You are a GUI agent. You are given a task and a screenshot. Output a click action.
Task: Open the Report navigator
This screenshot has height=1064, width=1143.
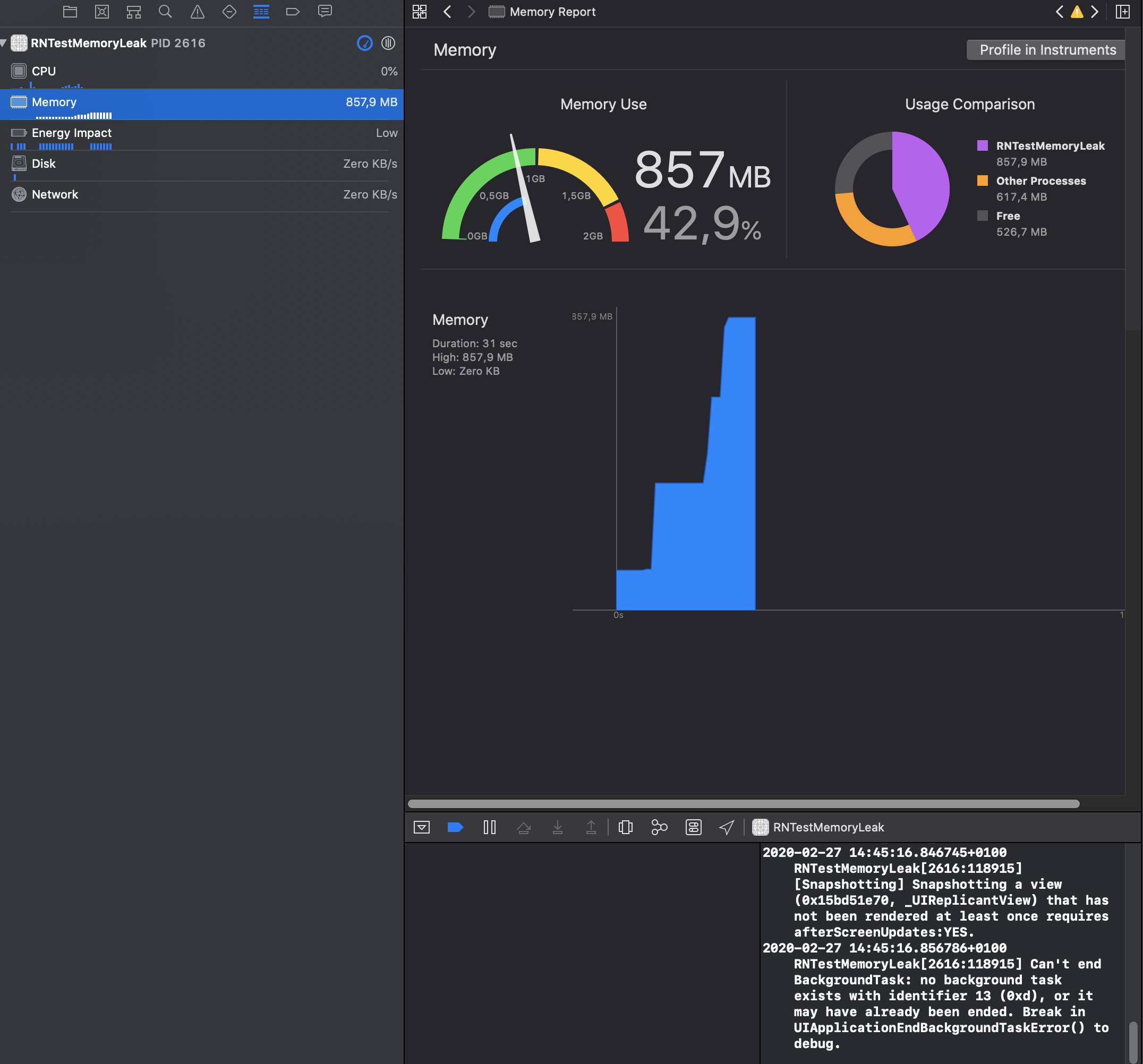(x=326, y=12)
